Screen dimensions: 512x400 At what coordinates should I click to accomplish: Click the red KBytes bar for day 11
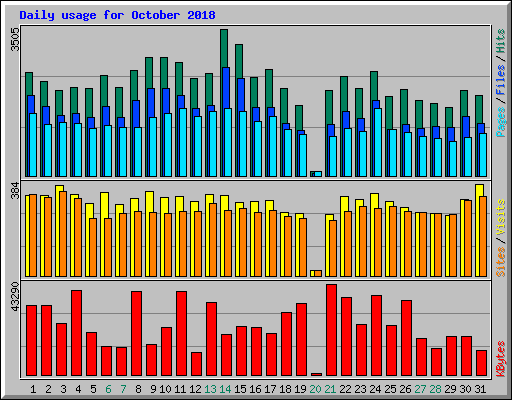coord(182,334)
